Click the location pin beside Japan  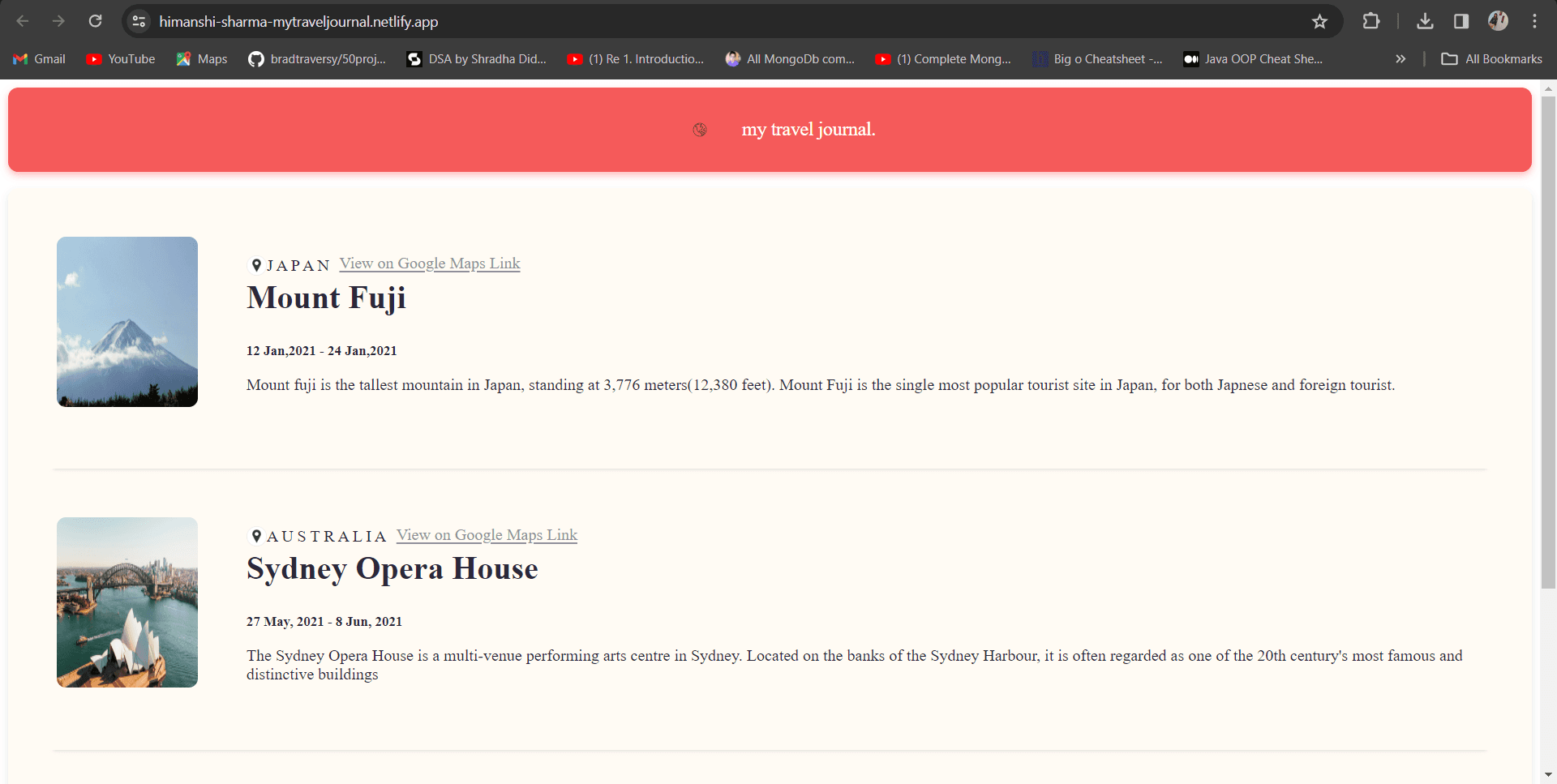[256, 265]
